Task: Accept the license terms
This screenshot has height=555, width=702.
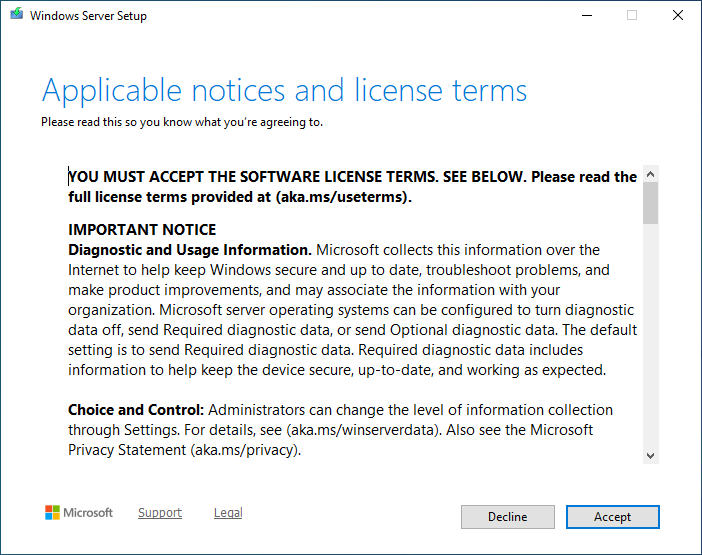Action: coord(612,517)
